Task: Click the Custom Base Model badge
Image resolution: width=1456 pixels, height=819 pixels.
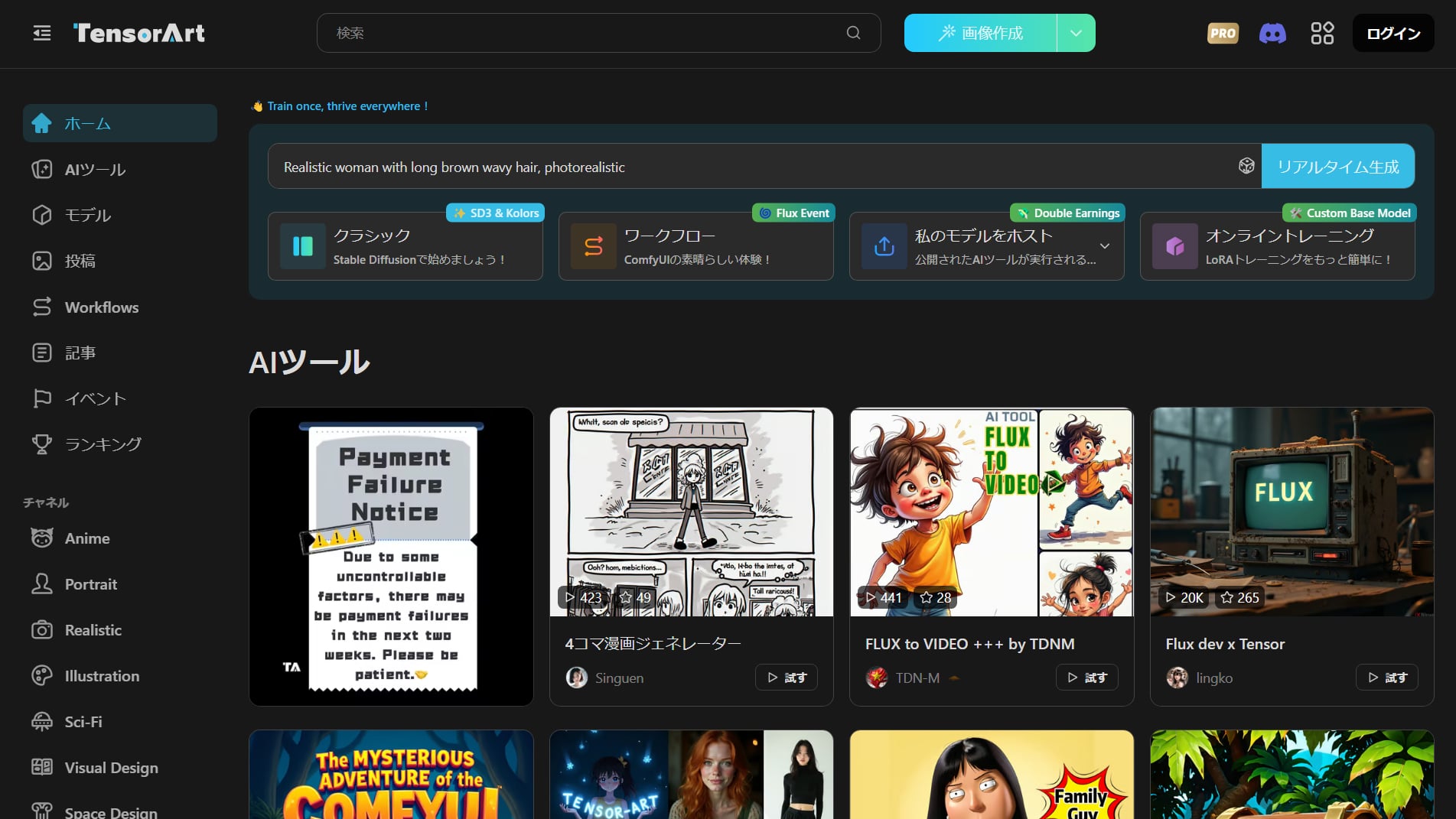Action: 1350,213
